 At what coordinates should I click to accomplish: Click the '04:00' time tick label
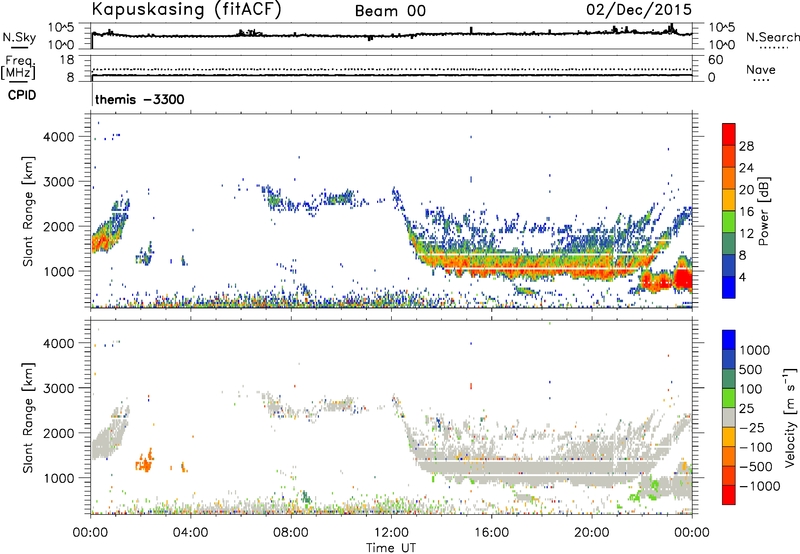pyautogui.click(x=190, y=533)
